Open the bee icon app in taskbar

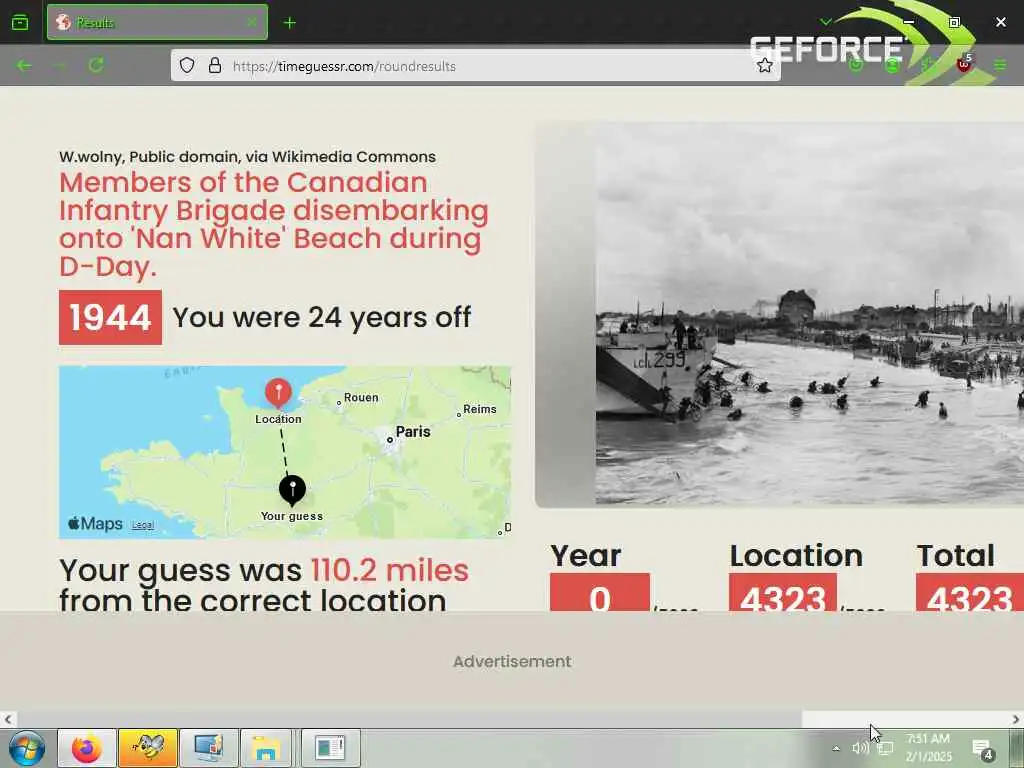(x=148, y=748)
